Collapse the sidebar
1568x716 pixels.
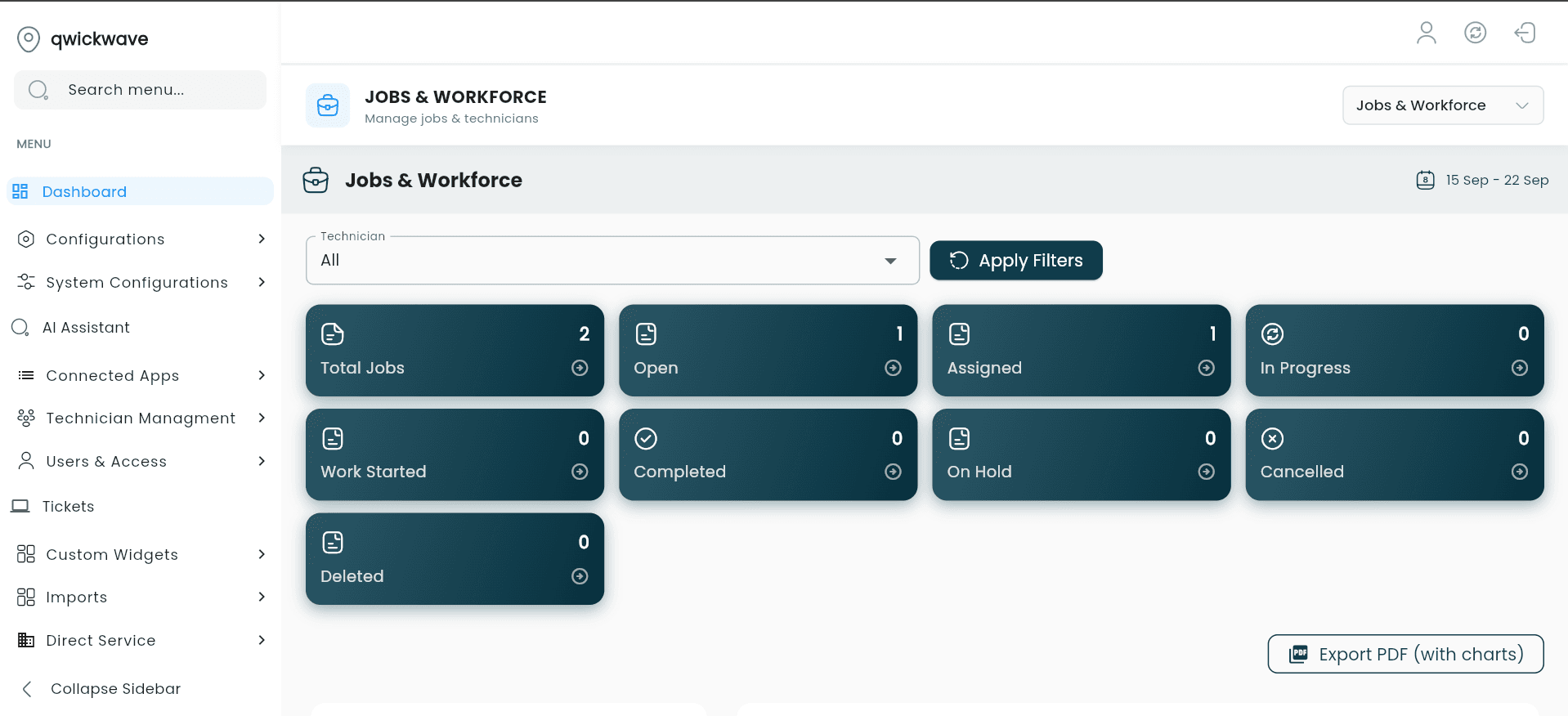point(100,689)
